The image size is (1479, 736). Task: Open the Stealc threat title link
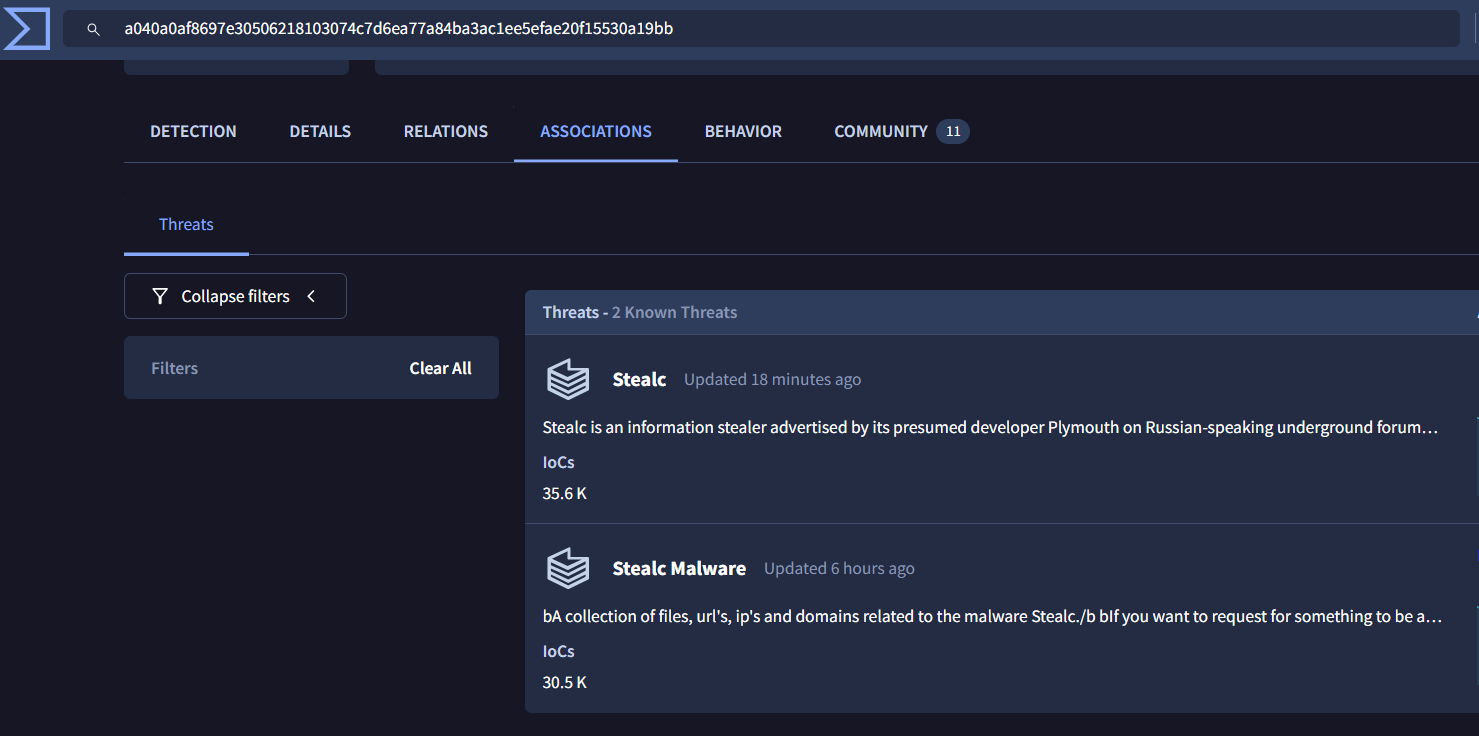tap(639, 379)
